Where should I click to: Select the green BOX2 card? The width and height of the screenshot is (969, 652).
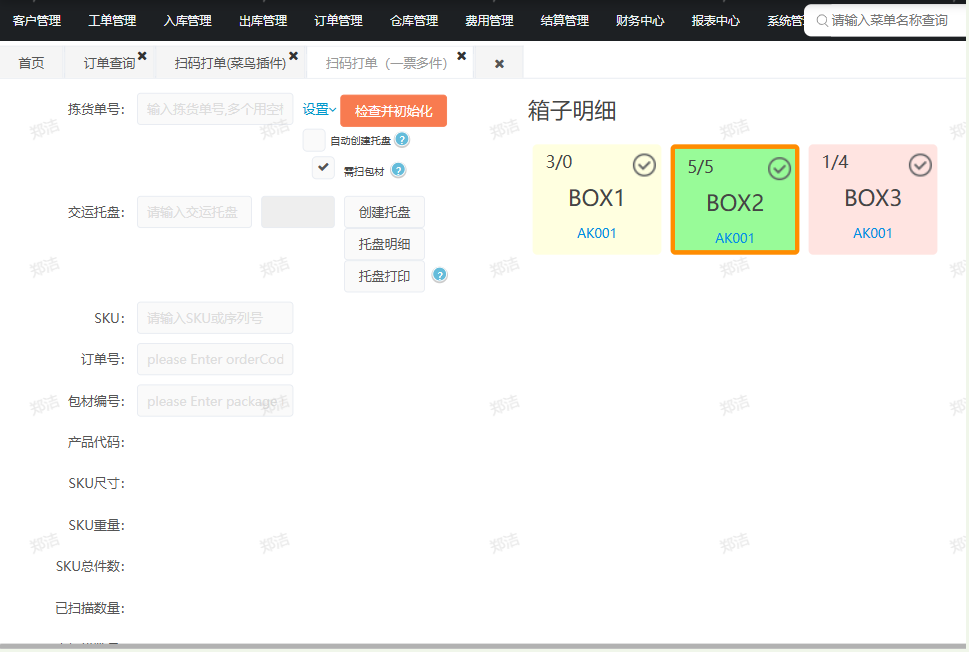735,200
